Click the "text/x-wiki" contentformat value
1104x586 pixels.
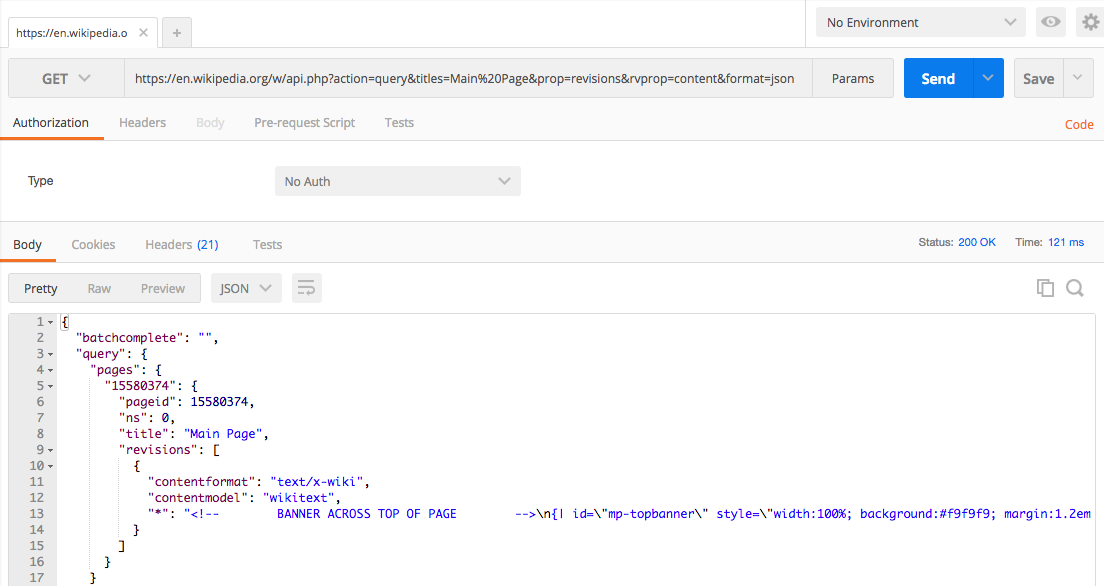click(x=317, y=482)
